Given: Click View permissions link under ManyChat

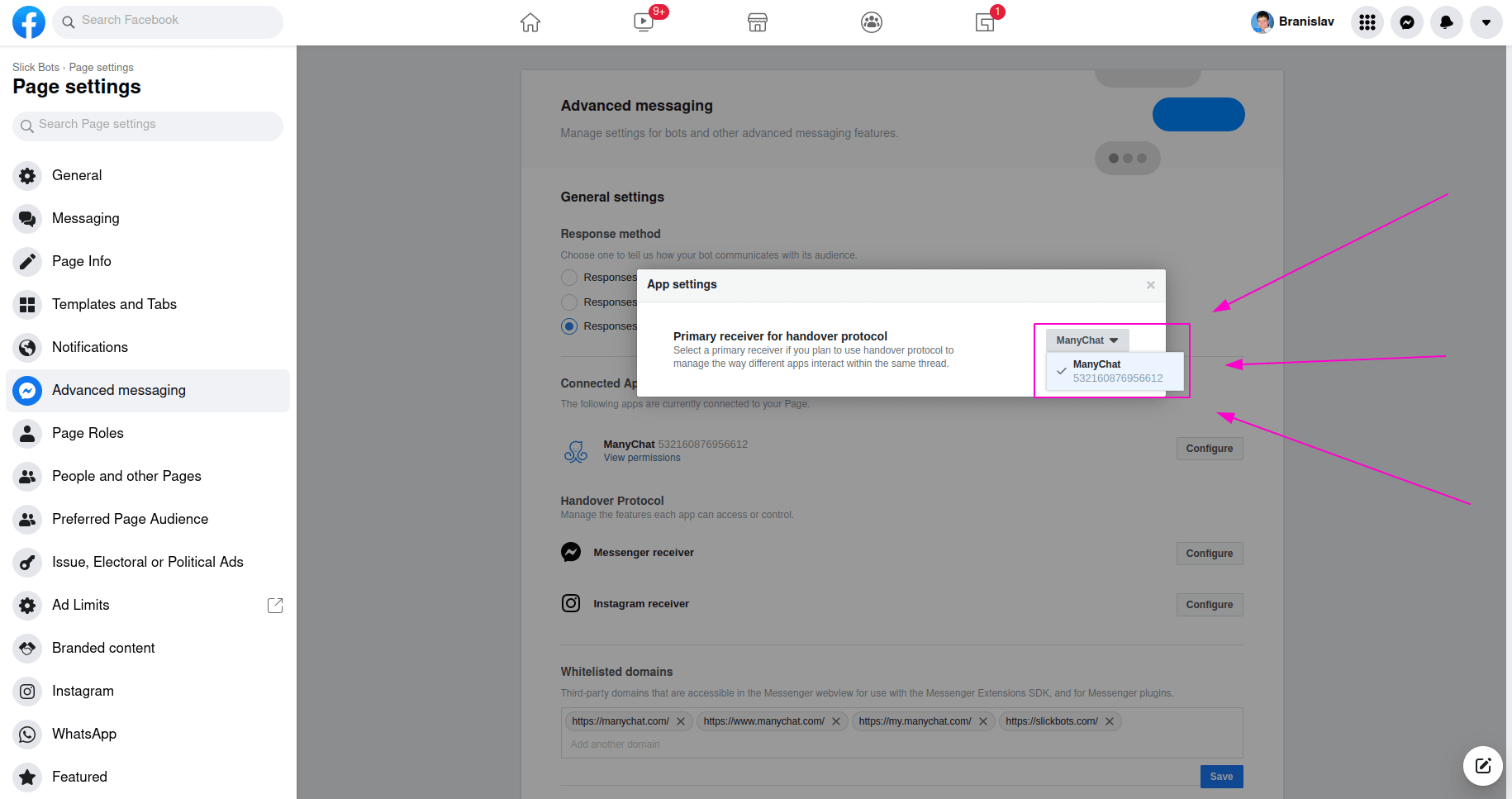Looking at the screenshot, I should point(642,458).
